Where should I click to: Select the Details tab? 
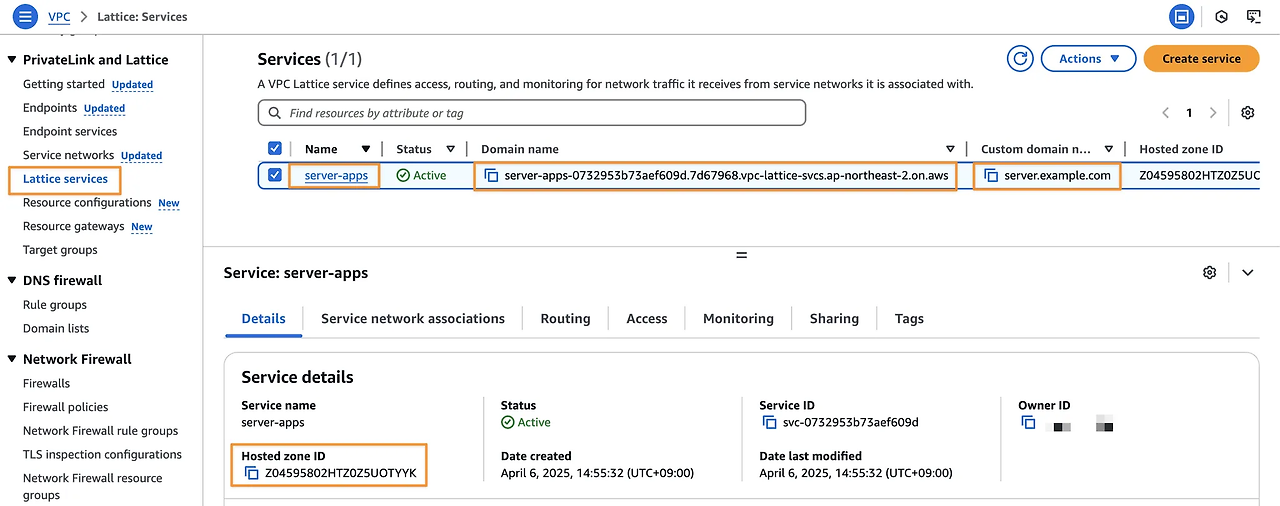pyautogui.click(x=264, y=319)
